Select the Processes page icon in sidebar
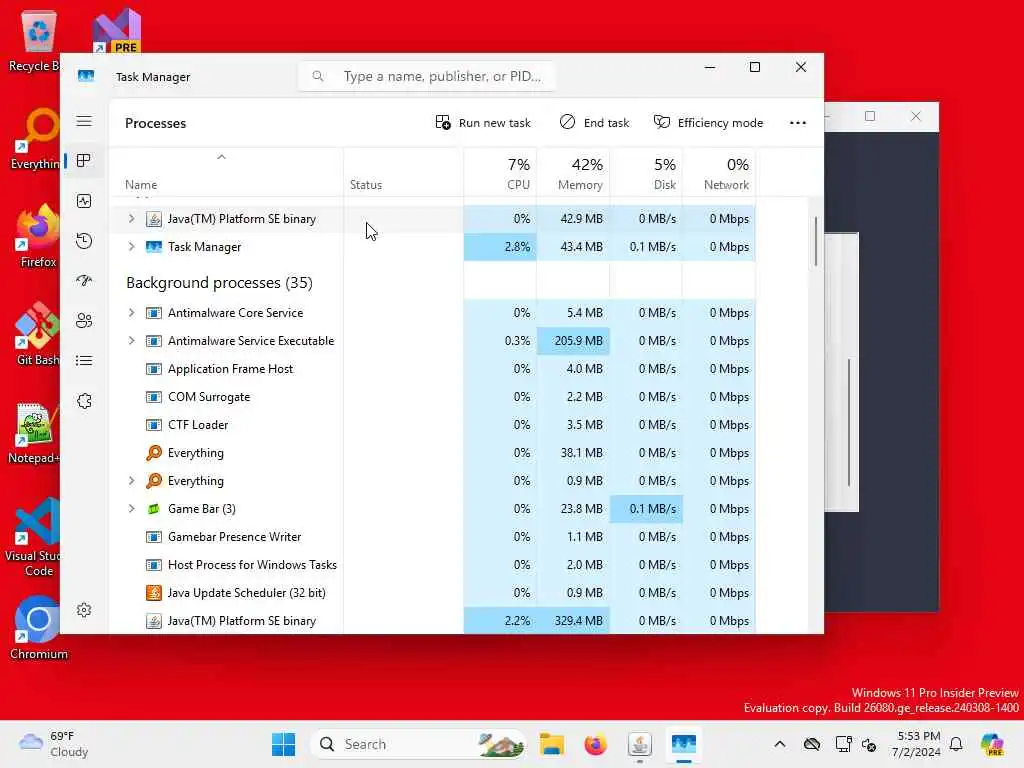 [84, 161]
